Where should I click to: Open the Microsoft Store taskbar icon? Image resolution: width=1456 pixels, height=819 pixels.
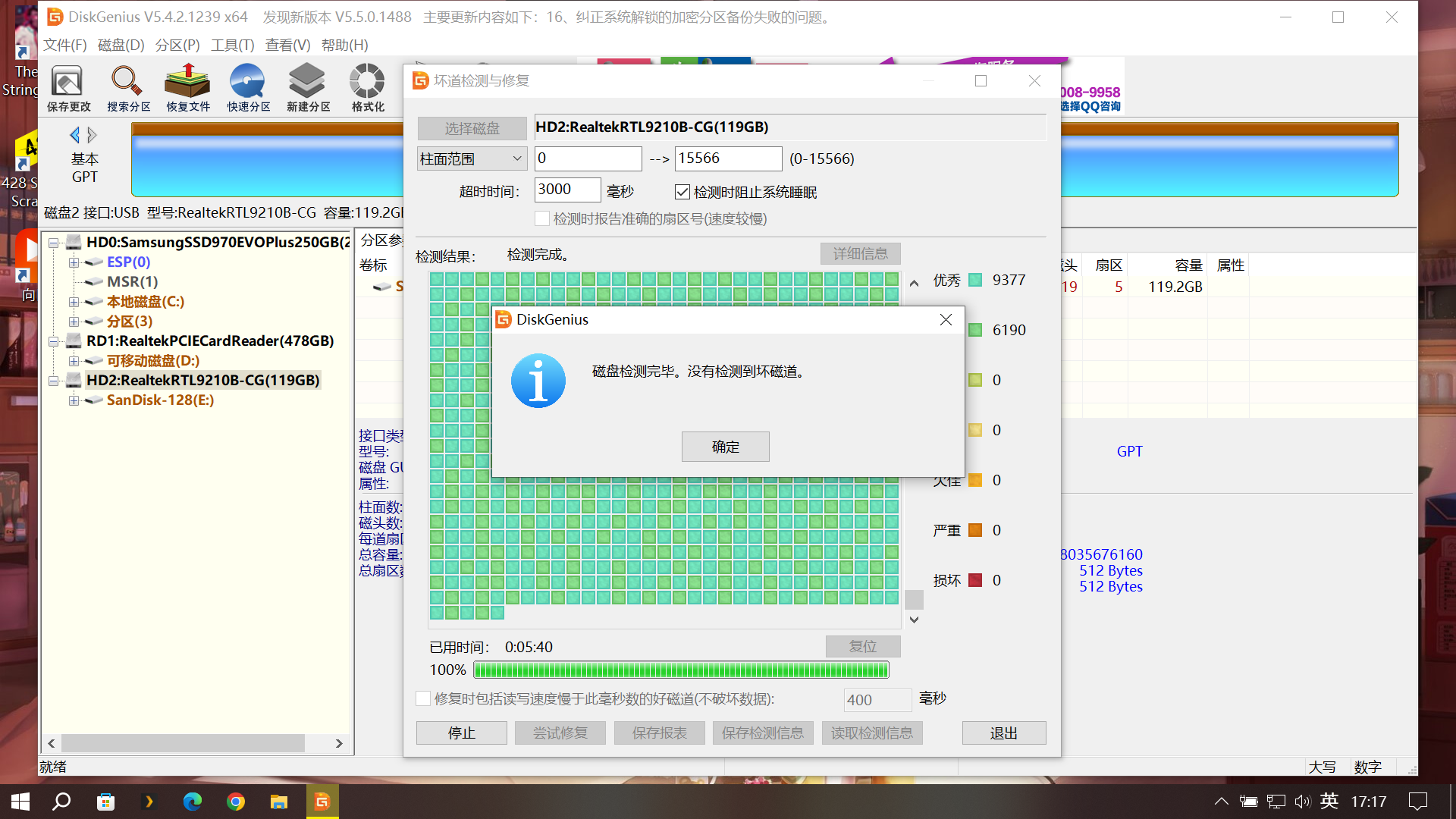[x=105, y=802]
